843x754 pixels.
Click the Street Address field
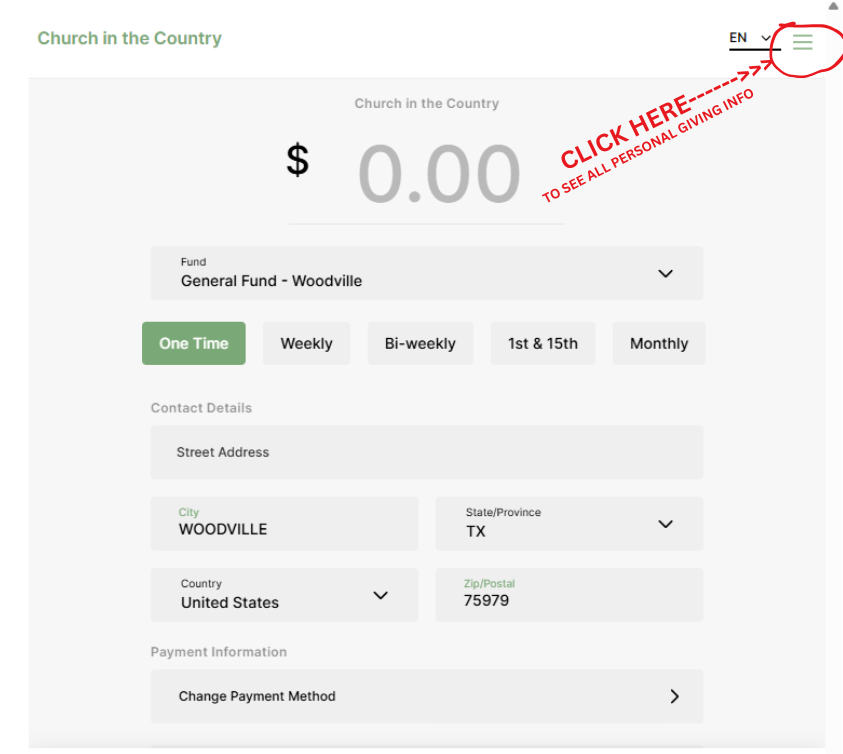pyautogui.click(x=426, y=452)
